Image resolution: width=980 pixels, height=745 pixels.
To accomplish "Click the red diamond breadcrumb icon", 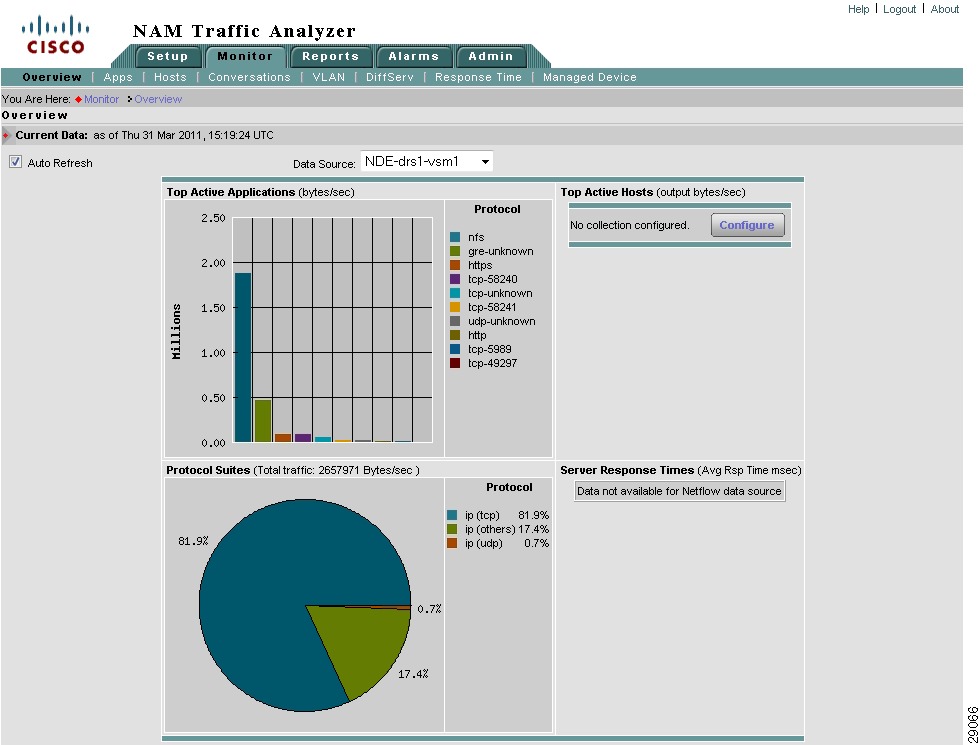I will click(x=78, y=99).
